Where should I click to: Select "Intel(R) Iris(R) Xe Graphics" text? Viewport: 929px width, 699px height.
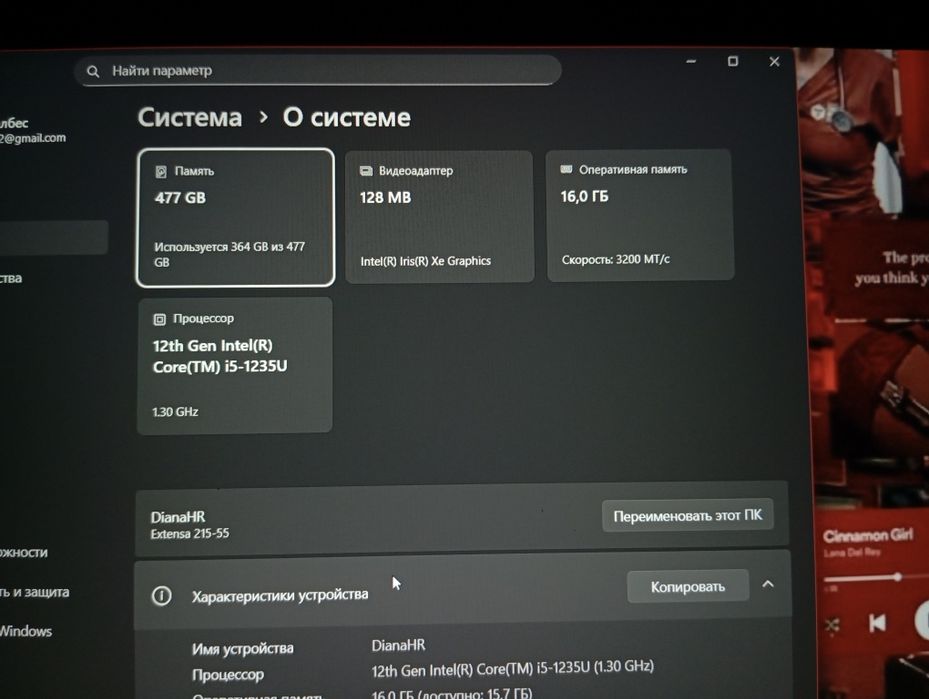[425, 261]
